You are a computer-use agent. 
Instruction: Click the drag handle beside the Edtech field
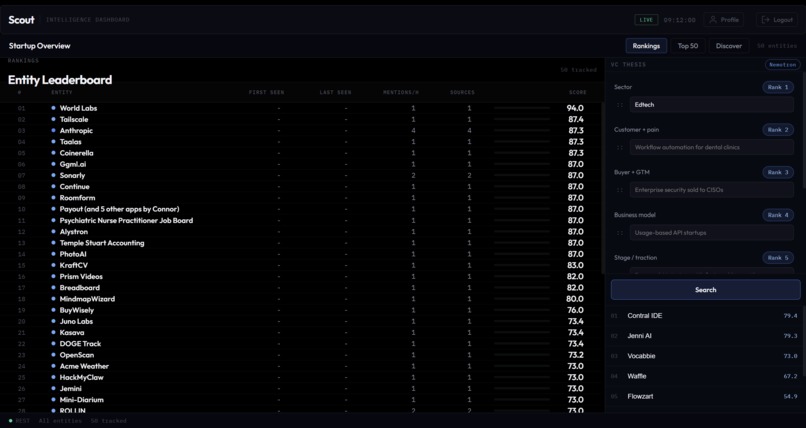(x=620, y=105)
